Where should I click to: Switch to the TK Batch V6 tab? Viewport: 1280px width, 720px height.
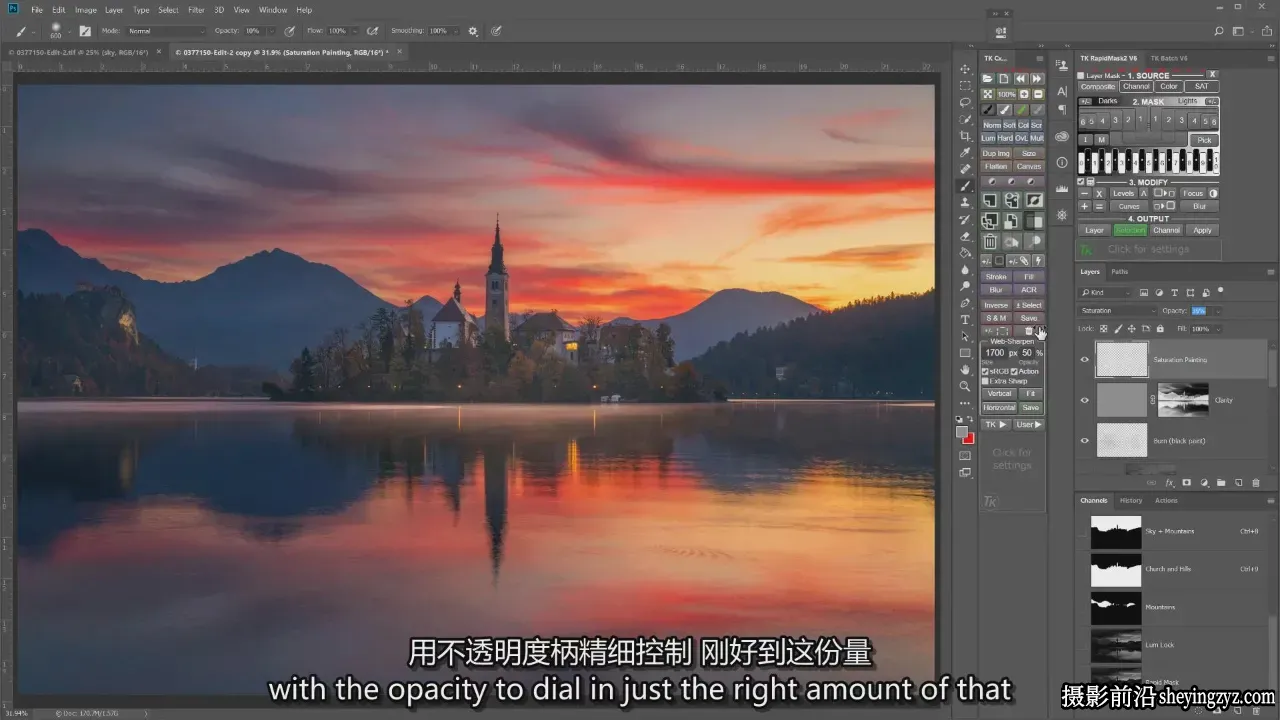click(1169, 59)
